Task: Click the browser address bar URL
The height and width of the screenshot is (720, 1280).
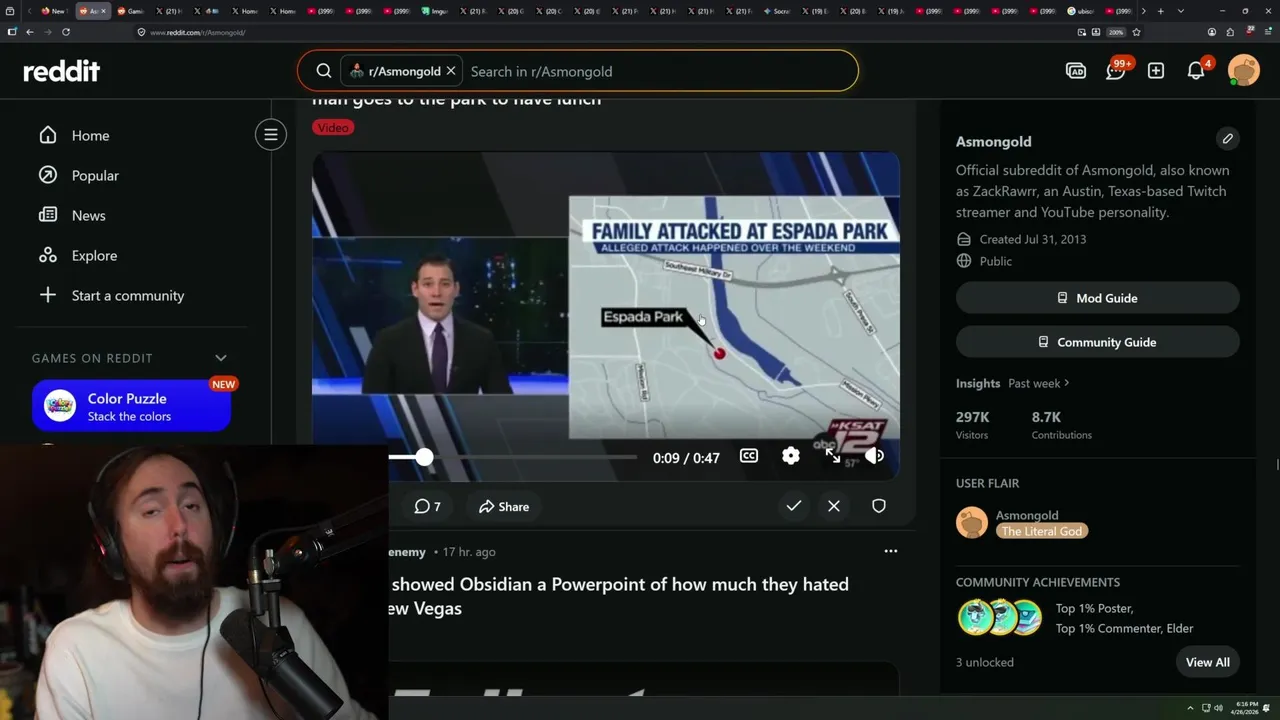Action: (198, 32)
